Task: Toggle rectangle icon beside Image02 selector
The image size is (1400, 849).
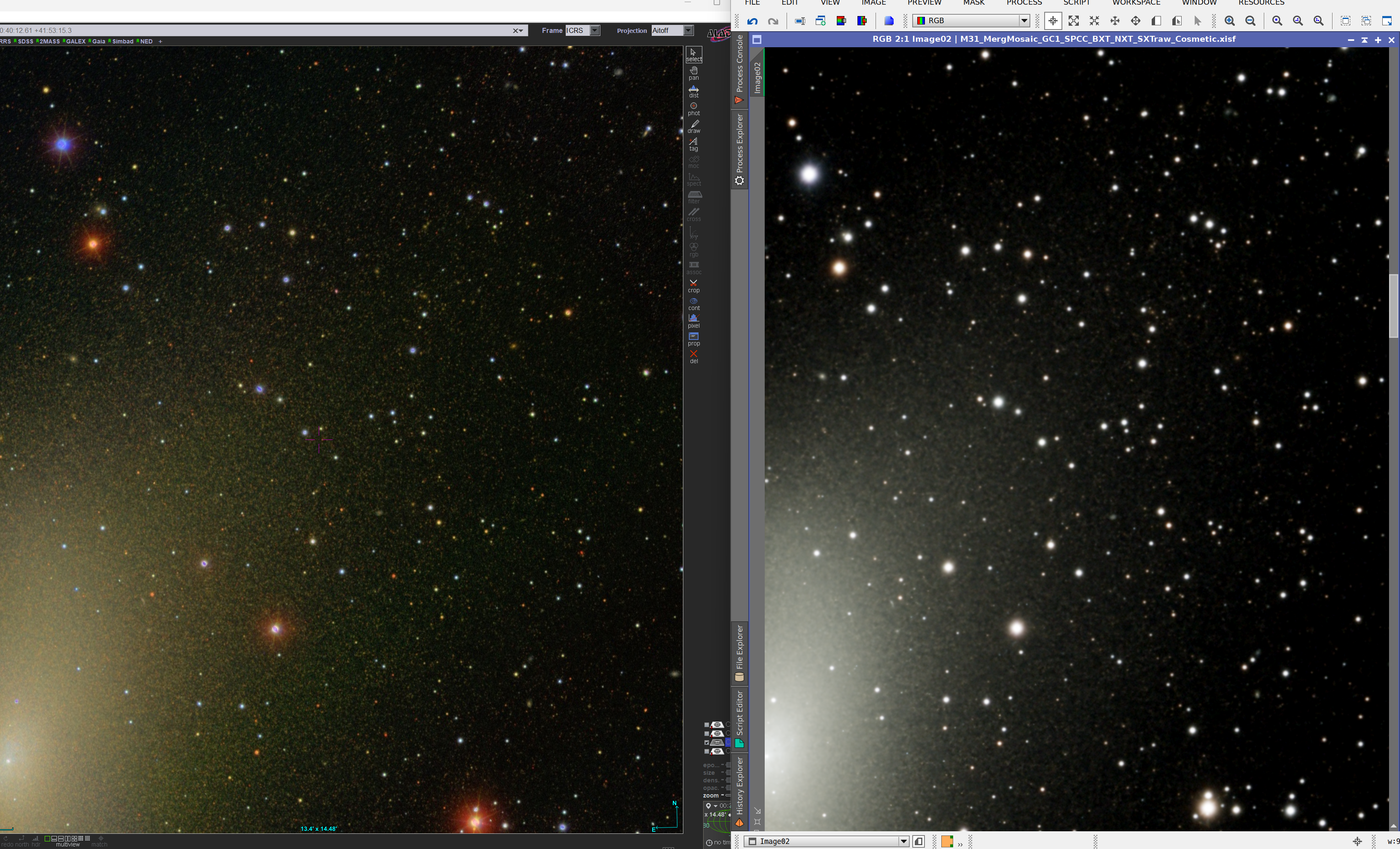Action: click(919, 841)
